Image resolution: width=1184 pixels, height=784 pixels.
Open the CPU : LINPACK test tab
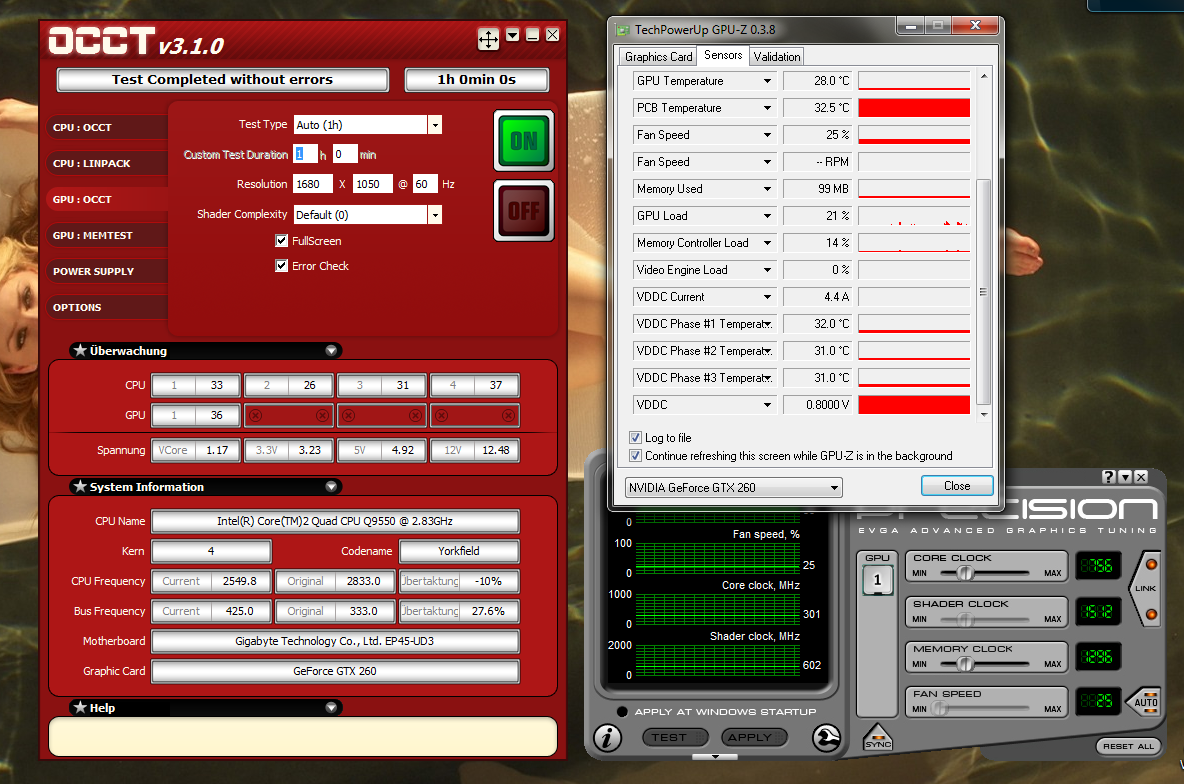click(109, 163)
